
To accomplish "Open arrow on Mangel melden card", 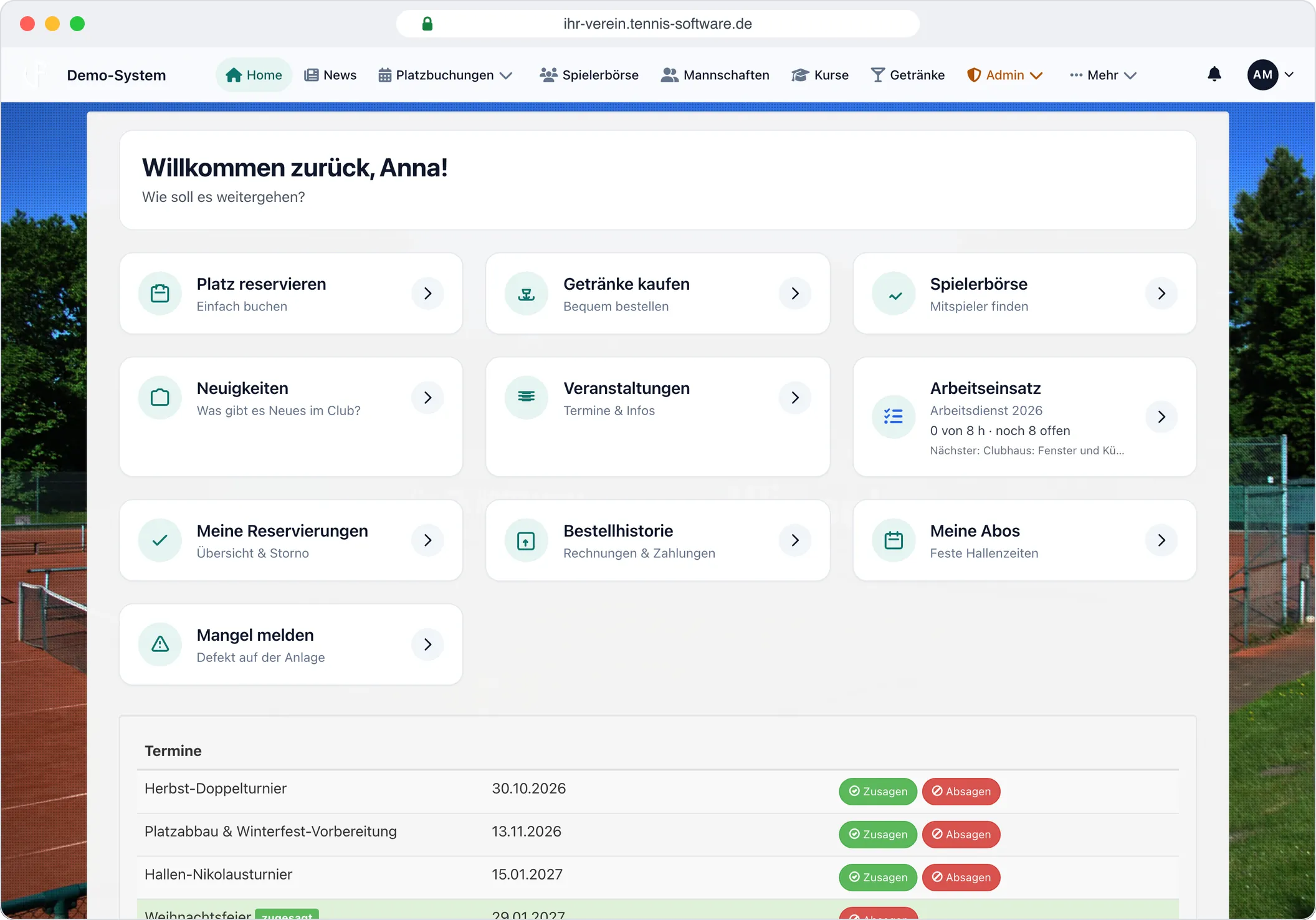I will tap(428, 644).
